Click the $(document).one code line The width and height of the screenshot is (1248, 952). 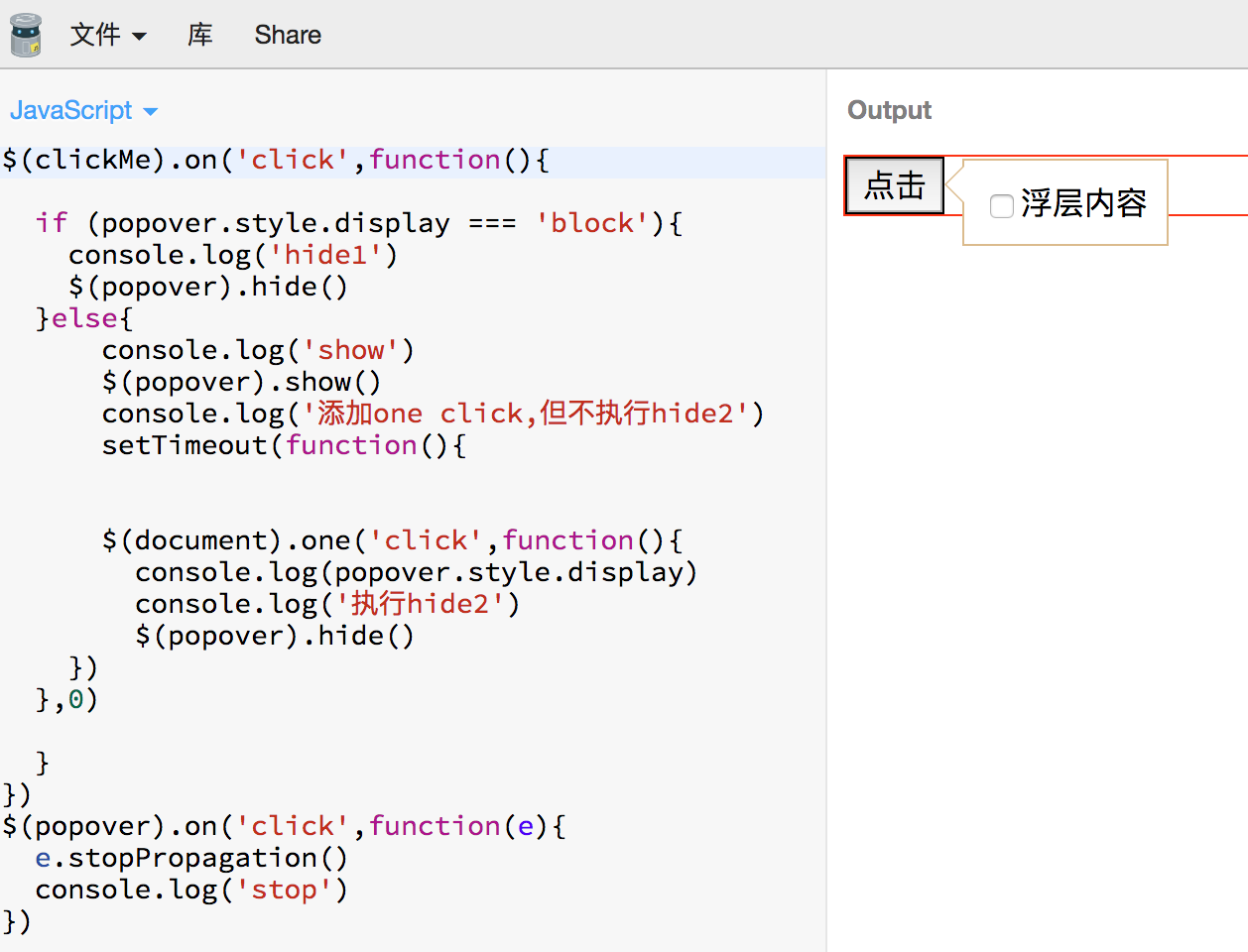click(392, 540)
